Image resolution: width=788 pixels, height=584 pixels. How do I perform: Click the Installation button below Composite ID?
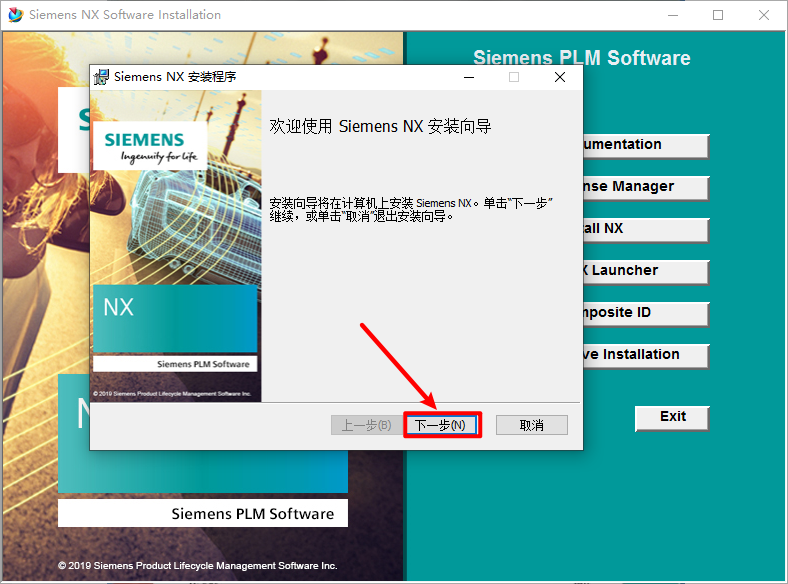point(646,356)
